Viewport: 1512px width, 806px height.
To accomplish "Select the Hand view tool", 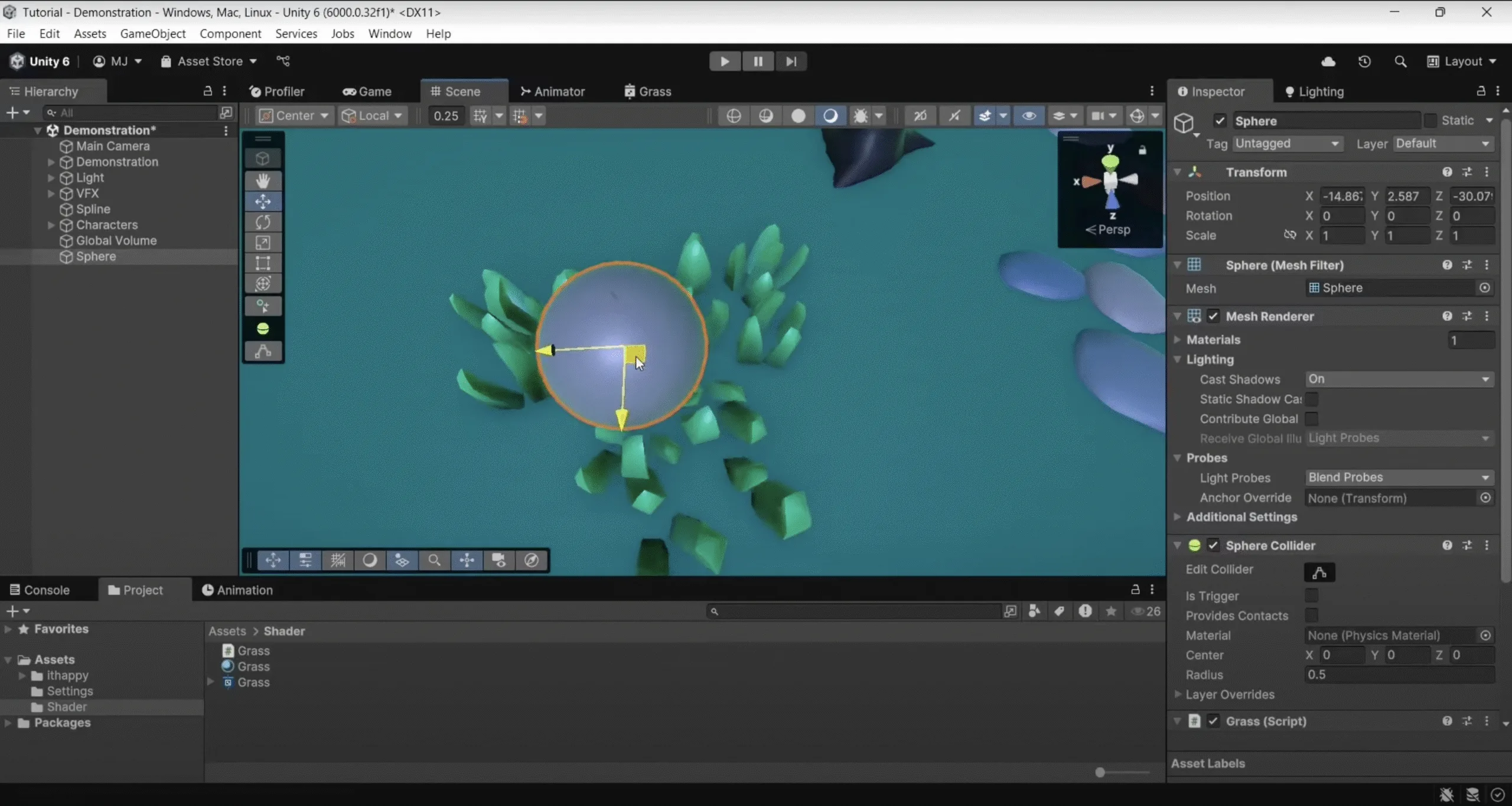I will pyautogui.click(x=263, y=180).
